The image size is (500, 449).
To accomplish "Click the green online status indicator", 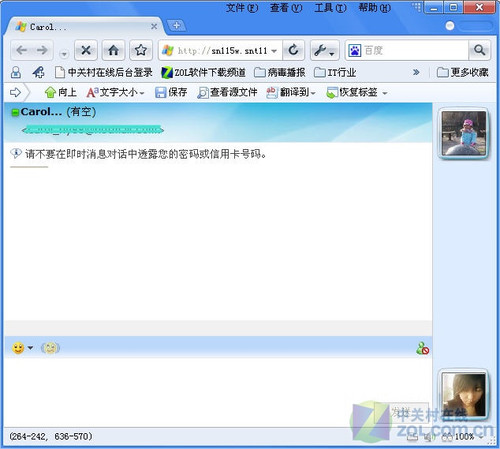I will [x=15, y=113].
